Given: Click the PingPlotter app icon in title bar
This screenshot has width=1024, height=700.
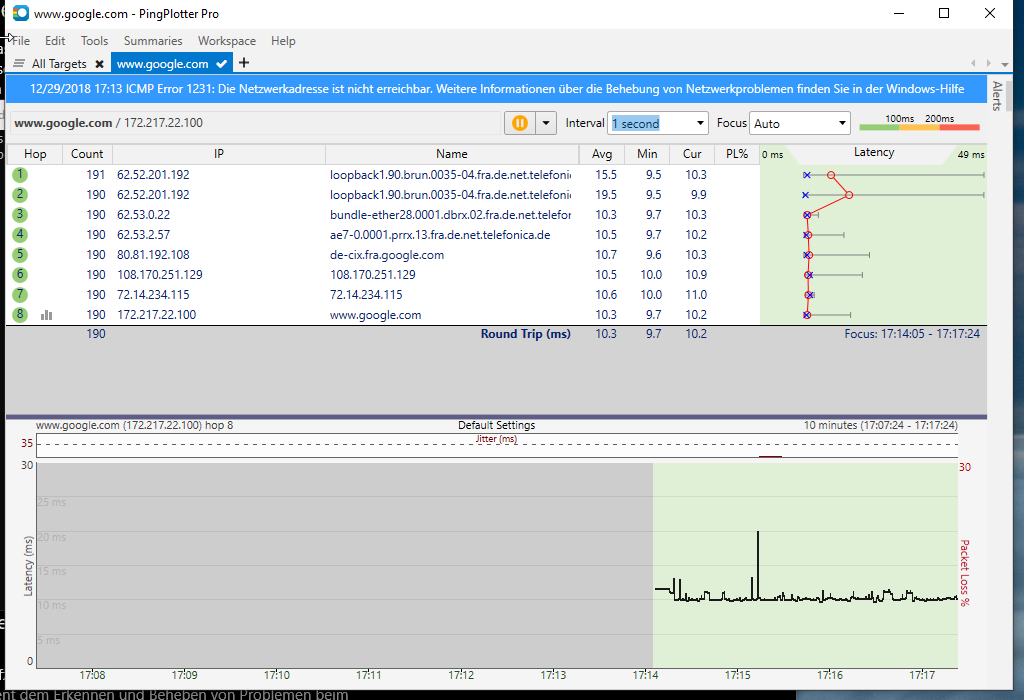Looking at the screenshot, I should pyautogui.click(x=21, y=13).
